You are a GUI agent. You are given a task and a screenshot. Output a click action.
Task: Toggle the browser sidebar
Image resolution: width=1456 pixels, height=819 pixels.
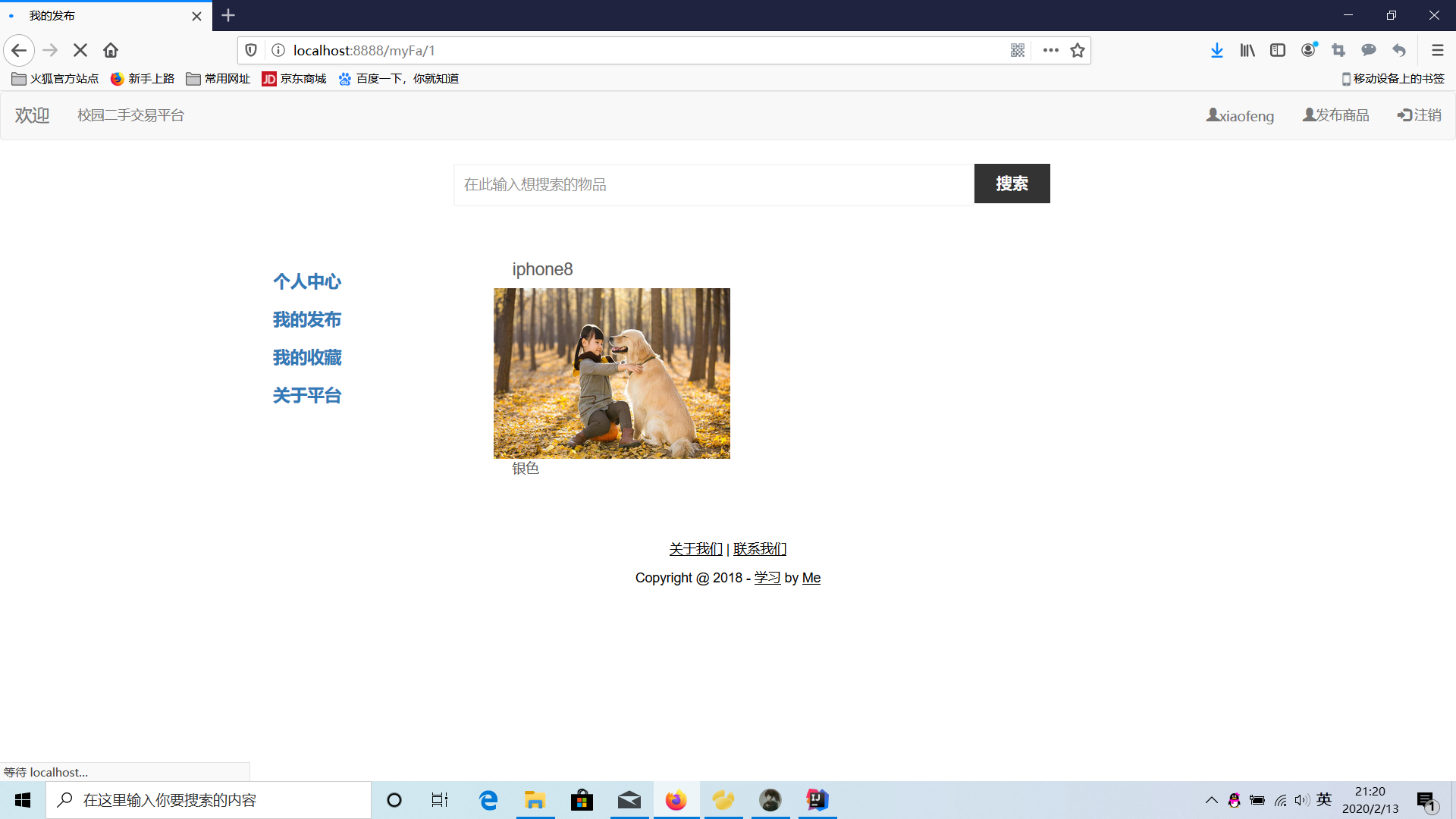click(x=1278, y=50)
